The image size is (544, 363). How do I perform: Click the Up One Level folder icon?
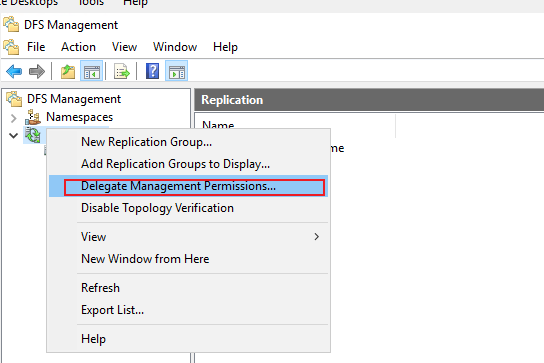(x=68, y=72)
